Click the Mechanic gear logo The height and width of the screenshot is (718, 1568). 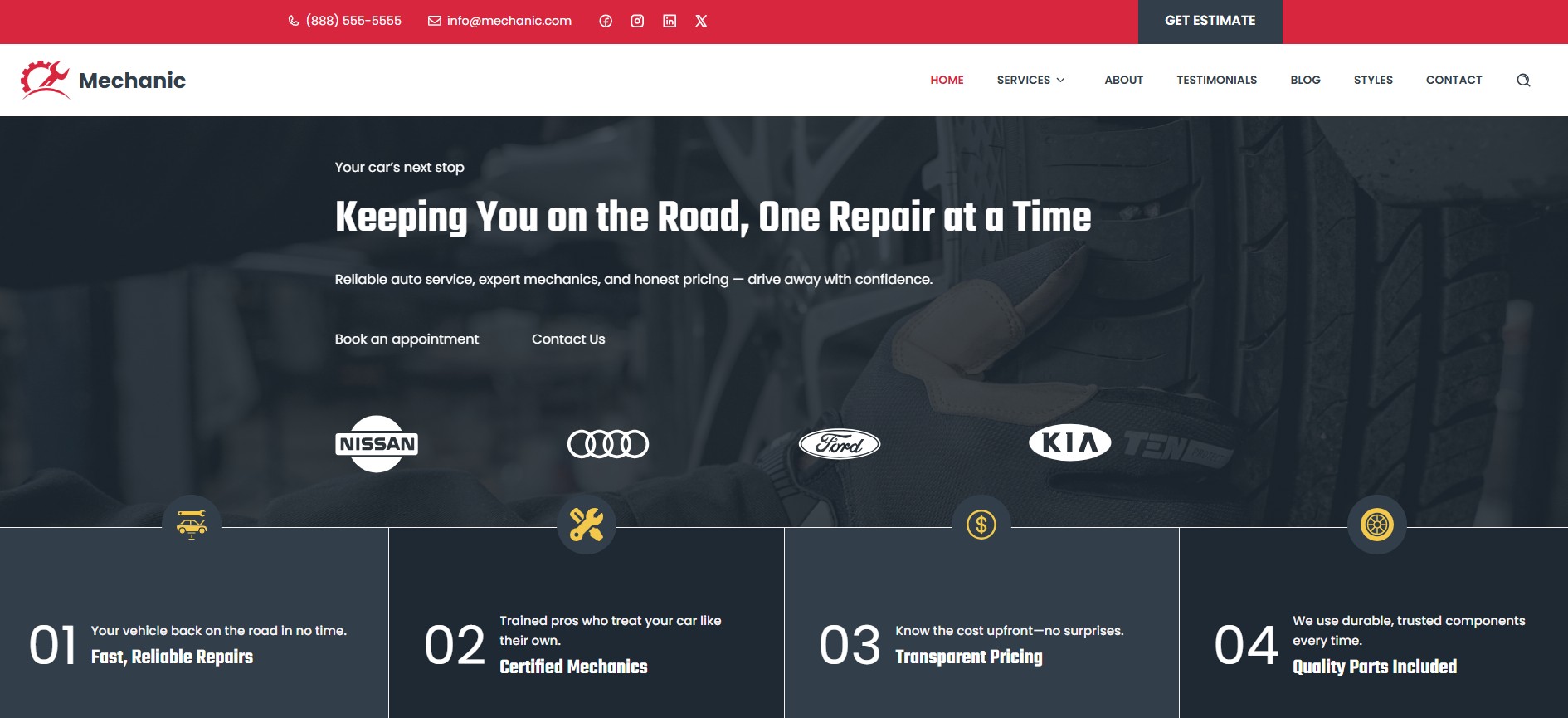pyautogui.click(x=45, y=80)
